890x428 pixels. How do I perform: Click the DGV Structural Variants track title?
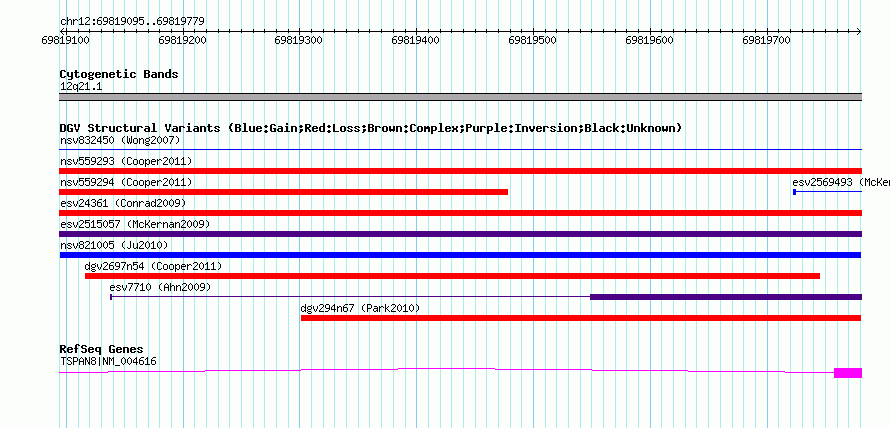click(371, 128)
